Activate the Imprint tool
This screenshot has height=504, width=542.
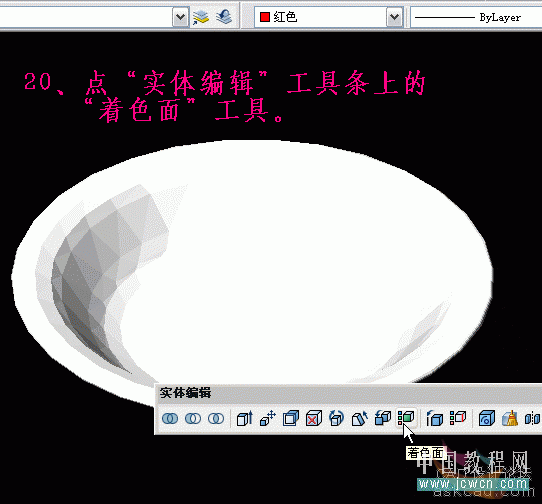(x=487, y=419)
